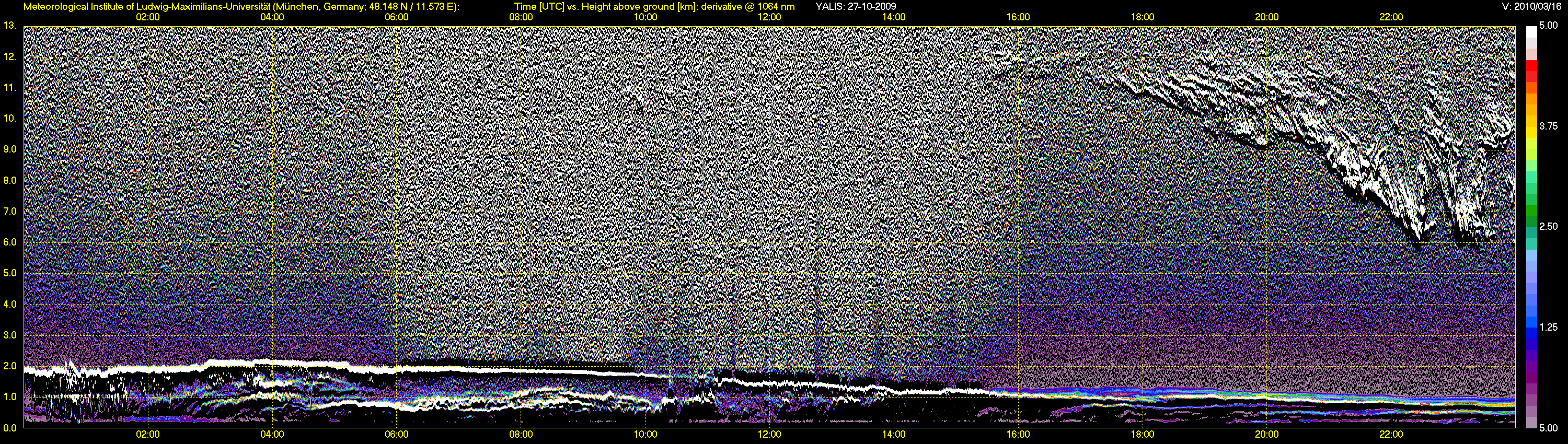The width and height of the screenshot is (1568, 444).
Task: Click the 5.00 value at the color scale's white end
Action: coord(1549,26)
